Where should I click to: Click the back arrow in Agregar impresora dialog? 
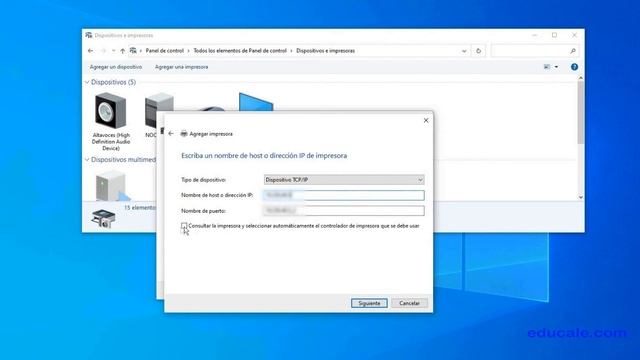pos(171,133)
